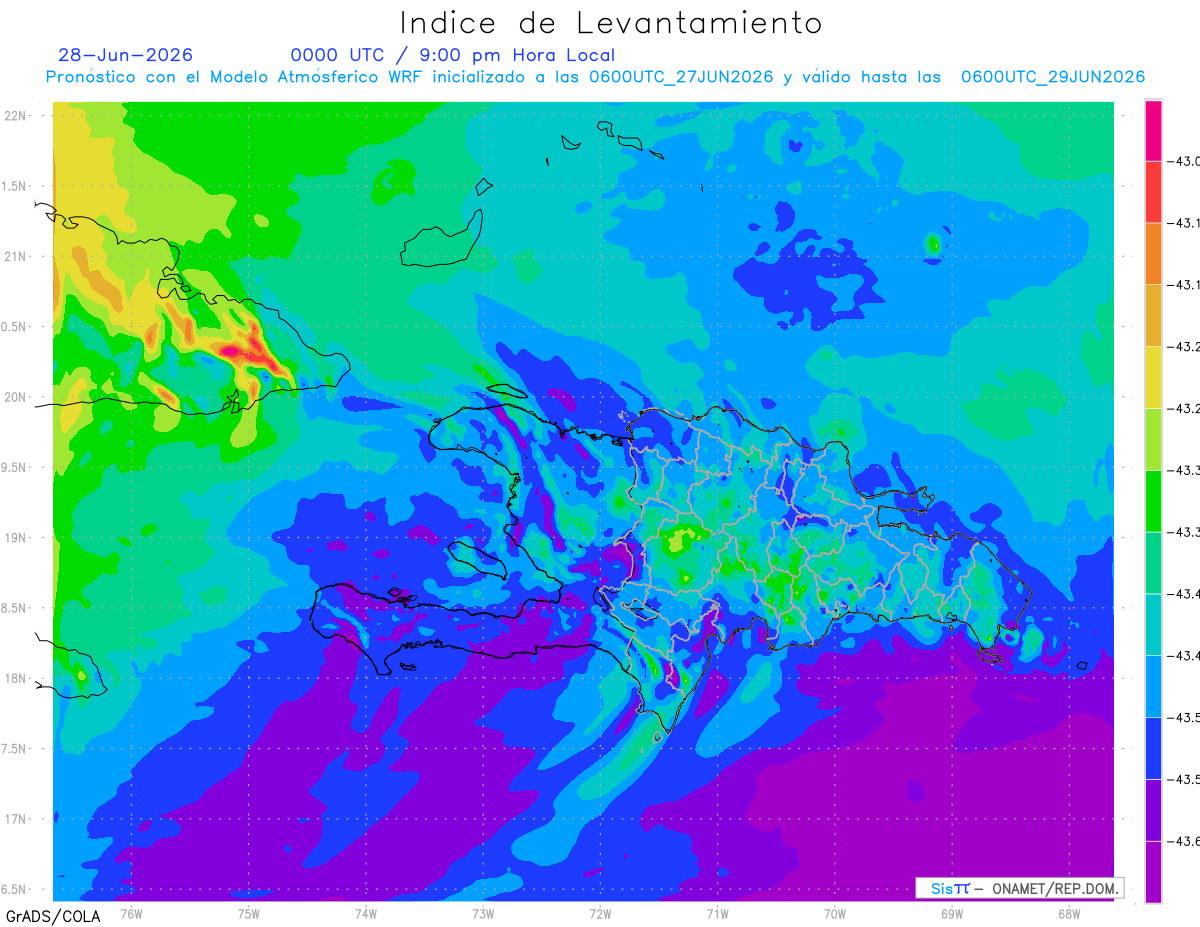This screenshot has height=927, width=1200.
Task: Click the '20N' latitude label
Action: pyautogui.click(x=16, y=397)
